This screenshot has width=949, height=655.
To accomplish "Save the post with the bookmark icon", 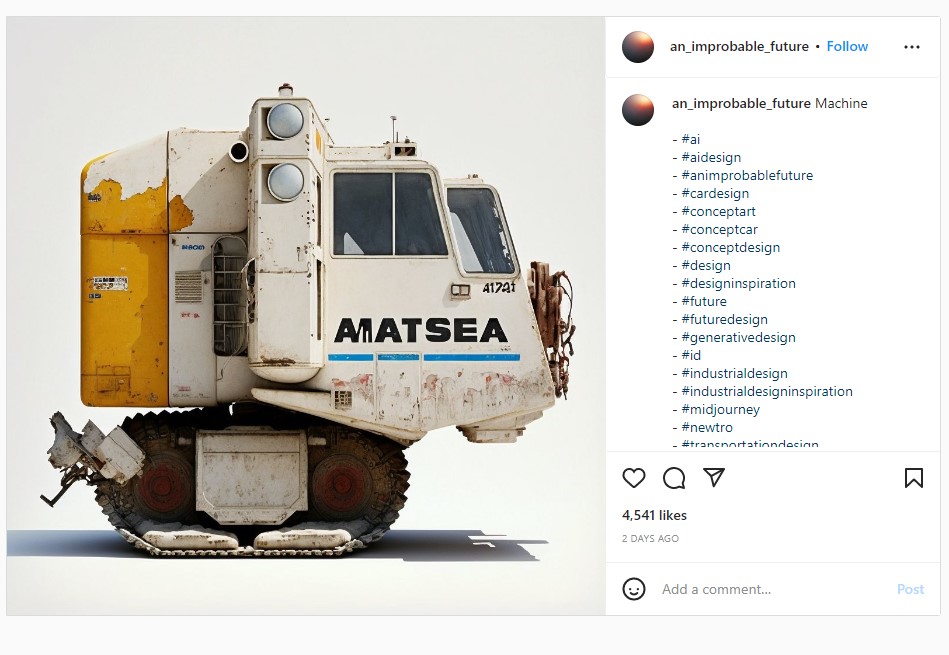I will (914, 478).
